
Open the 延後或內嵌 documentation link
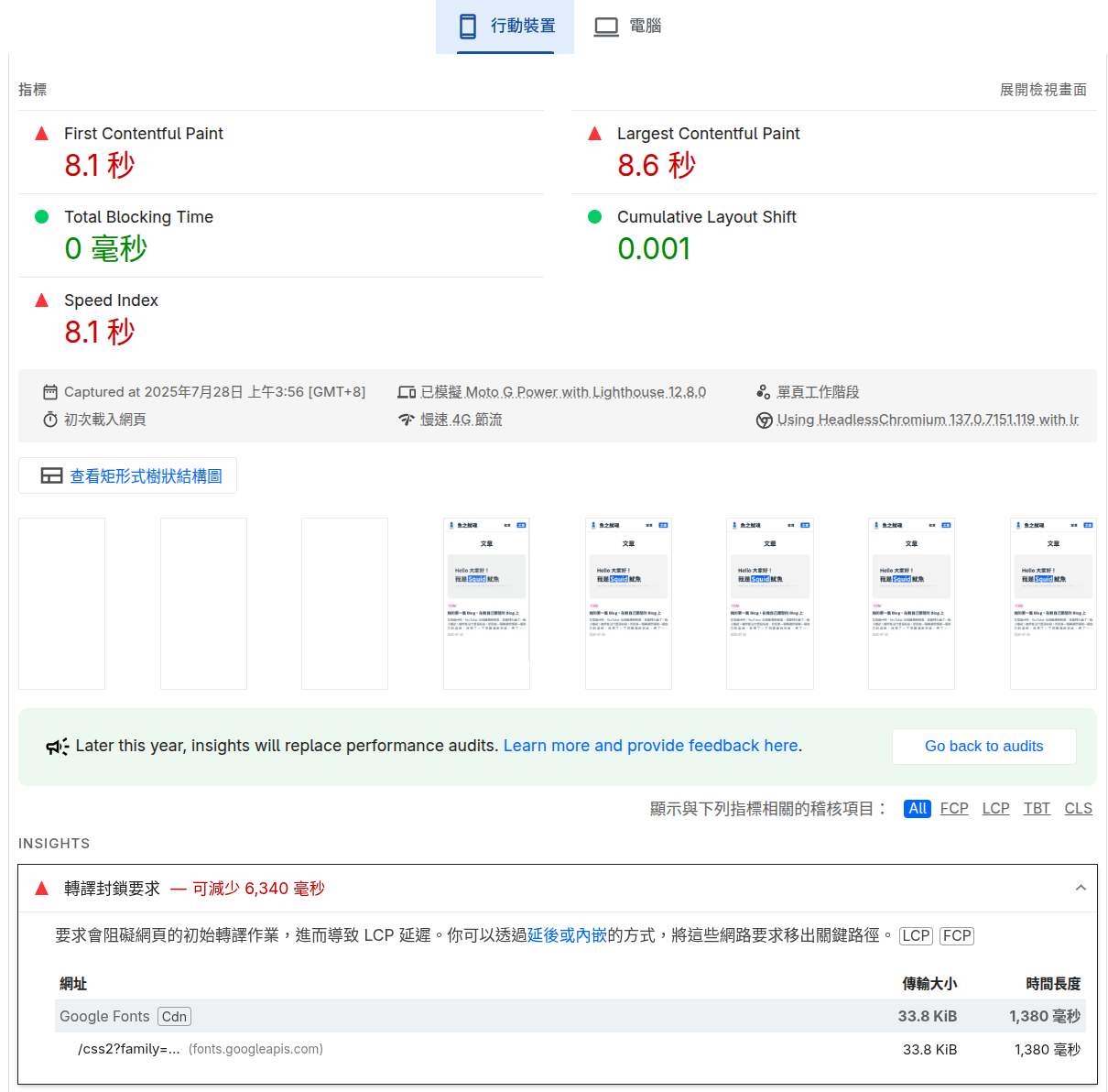[567, 935]
